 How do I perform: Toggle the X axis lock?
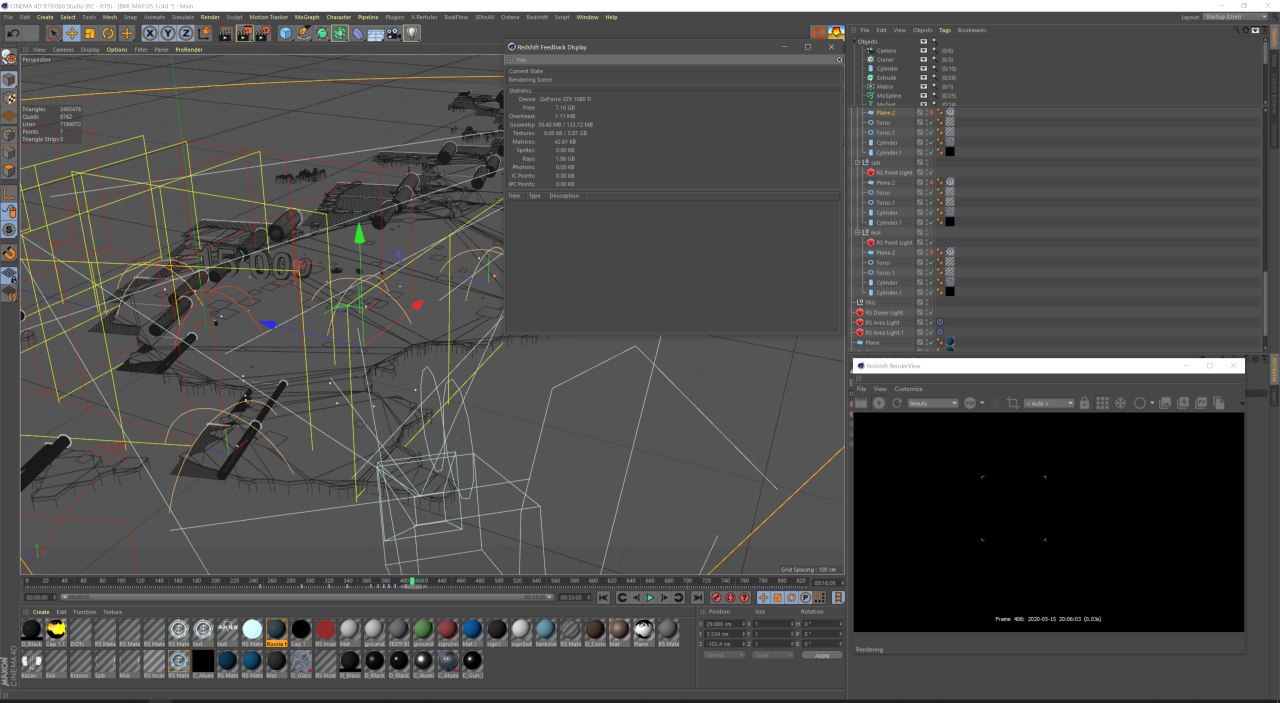click(150, 33)
